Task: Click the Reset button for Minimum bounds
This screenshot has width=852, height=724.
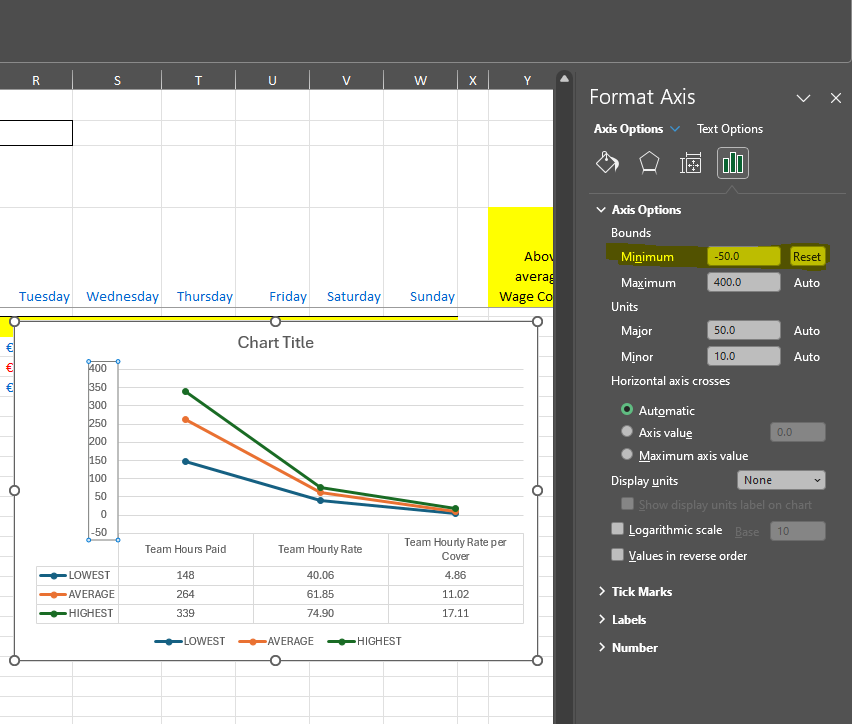Action: coord(806,257)
